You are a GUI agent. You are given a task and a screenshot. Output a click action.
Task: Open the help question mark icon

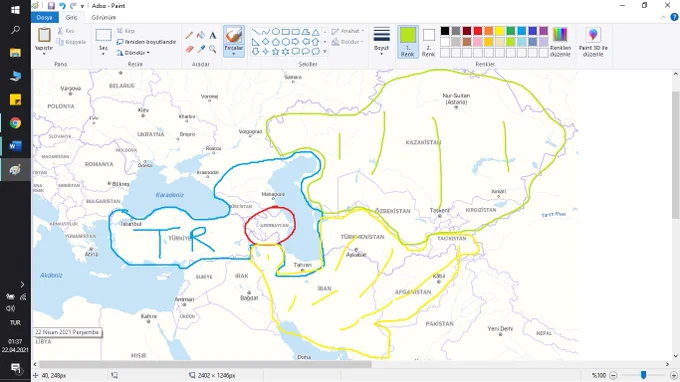(674, 17)
